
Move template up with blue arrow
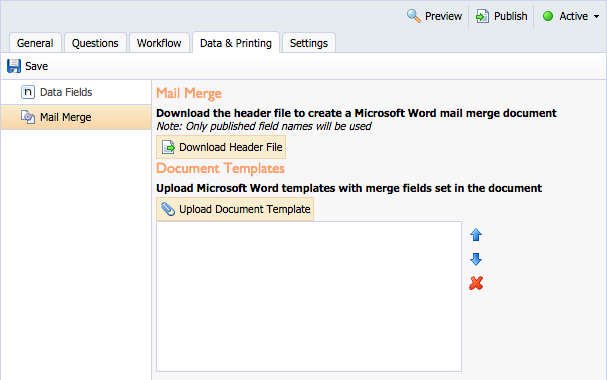click(476, 235)
